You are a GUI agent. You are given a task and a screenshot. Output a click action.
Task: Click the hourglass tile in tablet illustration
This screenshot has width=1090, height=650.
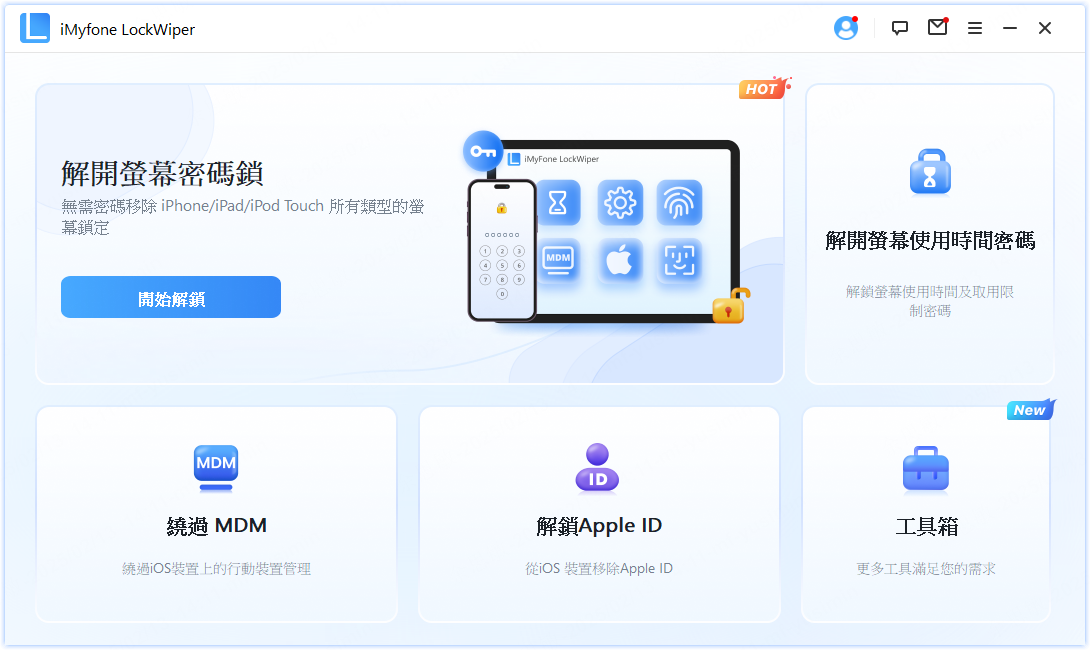click(x=558, y=203)
